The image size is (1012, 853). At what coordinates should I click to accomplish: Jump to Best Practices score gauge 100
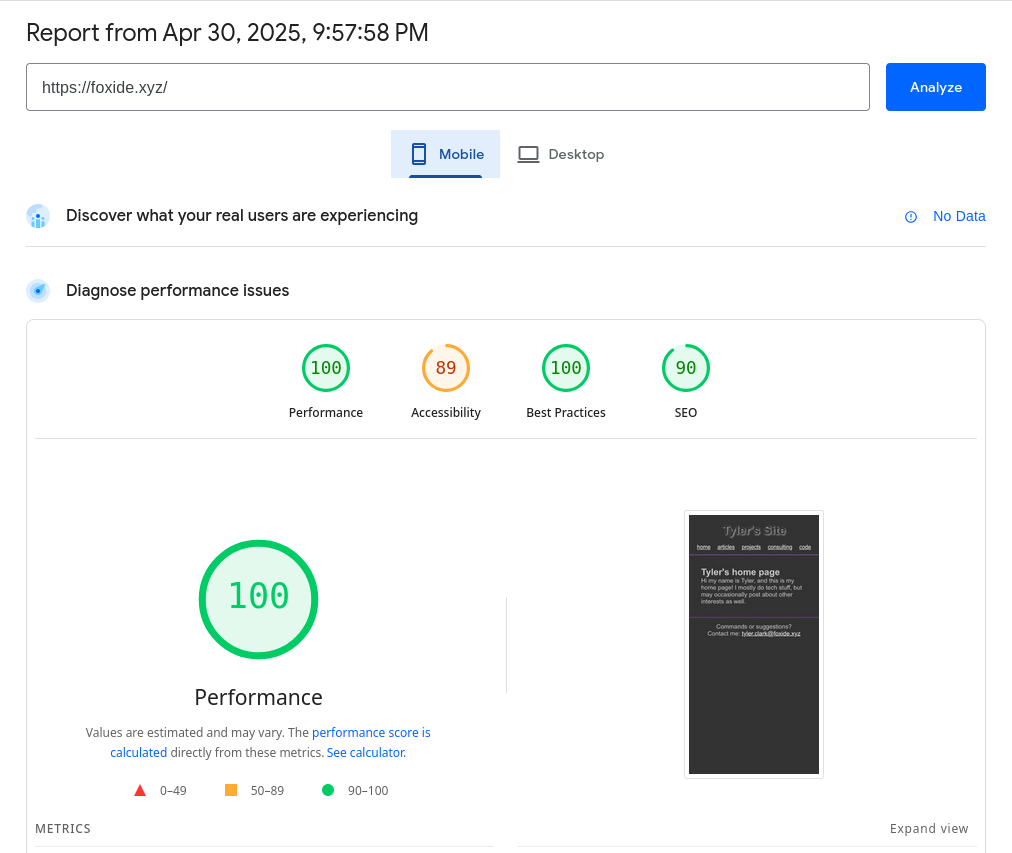(x=566, y=368)
